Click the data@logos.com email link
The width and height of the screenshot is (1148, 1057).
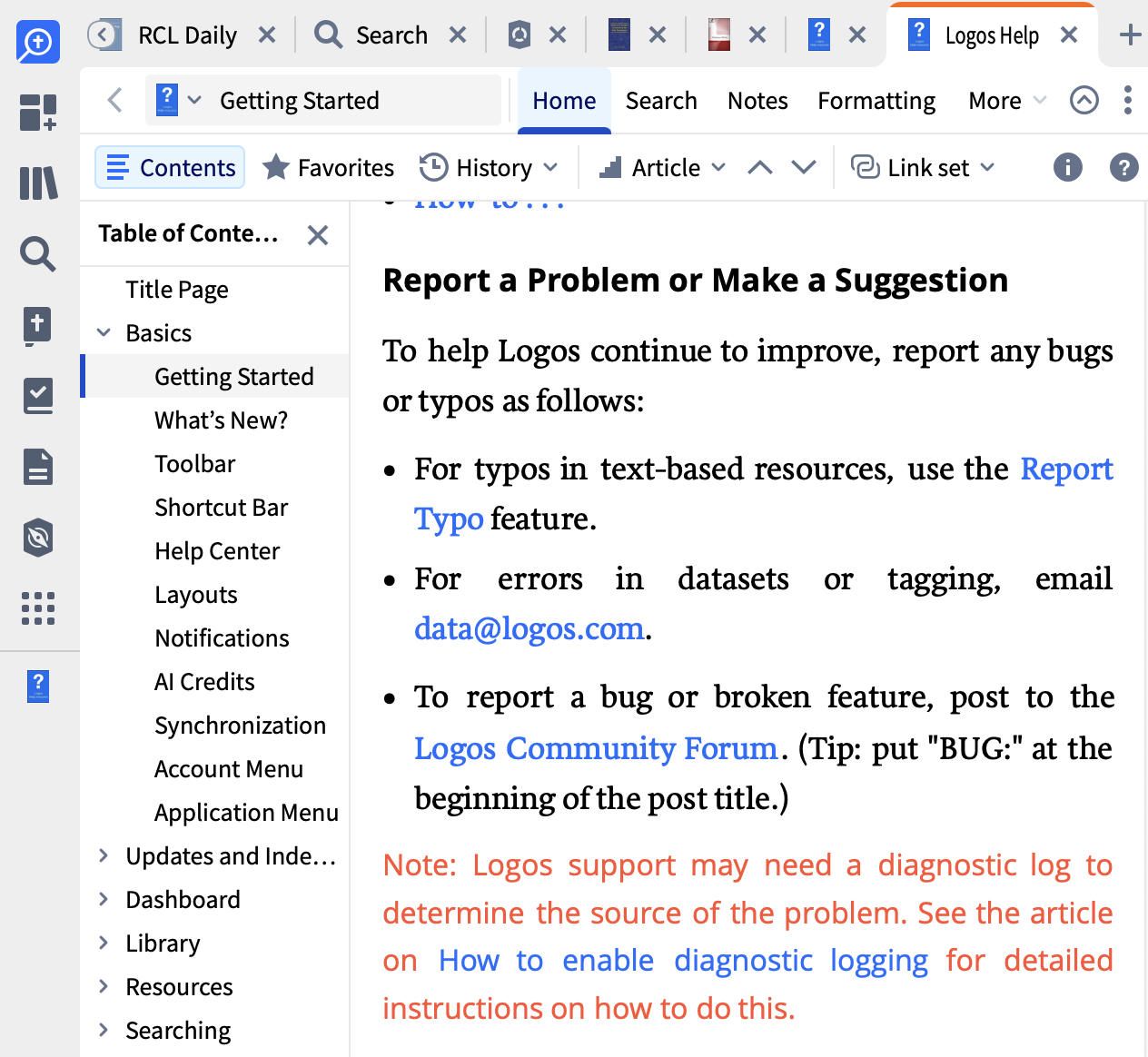click(x=529, y=628)
